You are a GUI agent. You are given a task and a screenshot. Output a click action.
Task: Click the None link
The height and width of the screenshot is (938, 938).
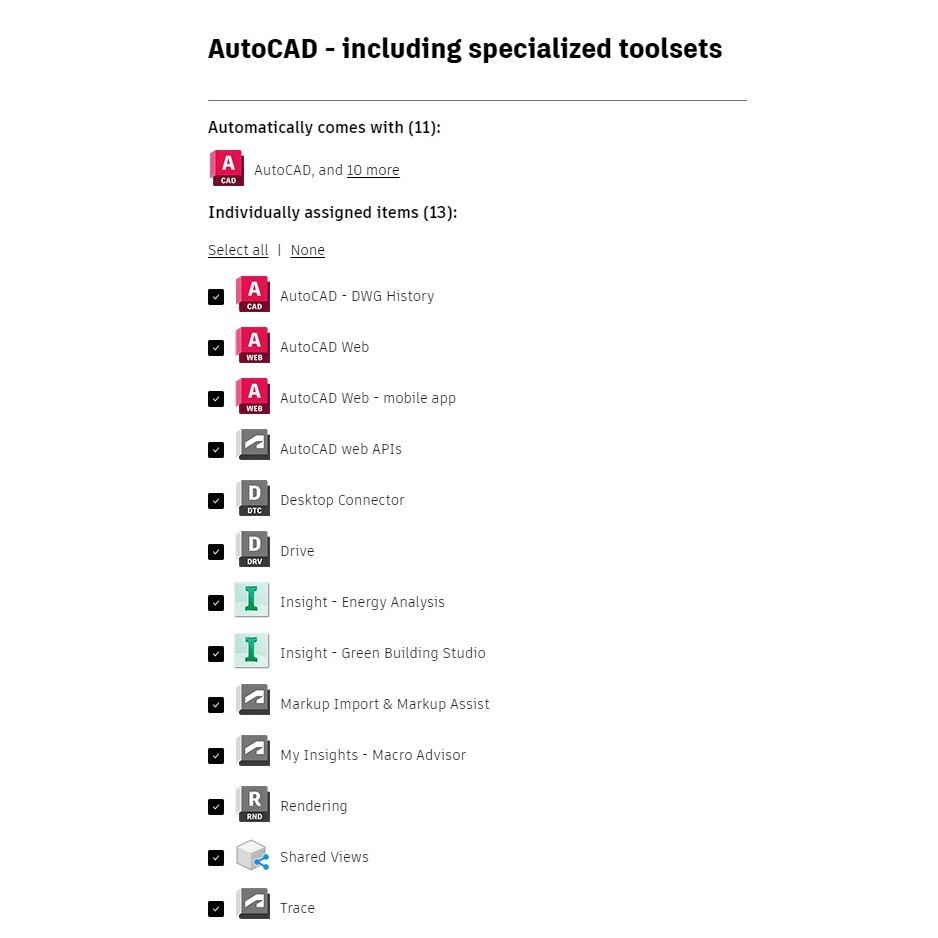(x=307, y=250)
